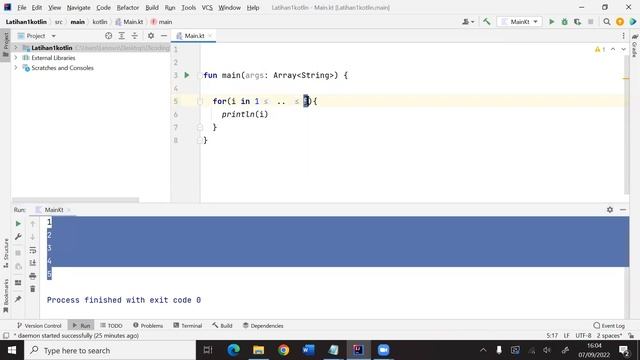Open editor tab options three-dot menu
This screenshot has height=360, width=640.
623,36
